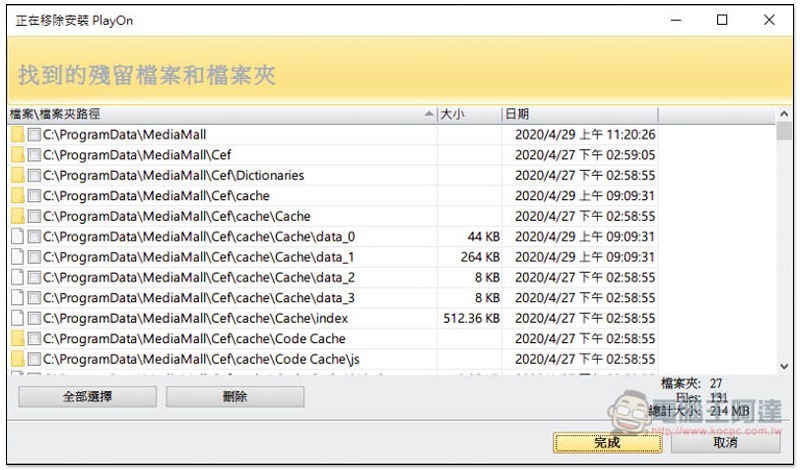The width and height of the screenshot is (800, 470).
Task: Sort by 日期 column header
Action: click(580, 114)
